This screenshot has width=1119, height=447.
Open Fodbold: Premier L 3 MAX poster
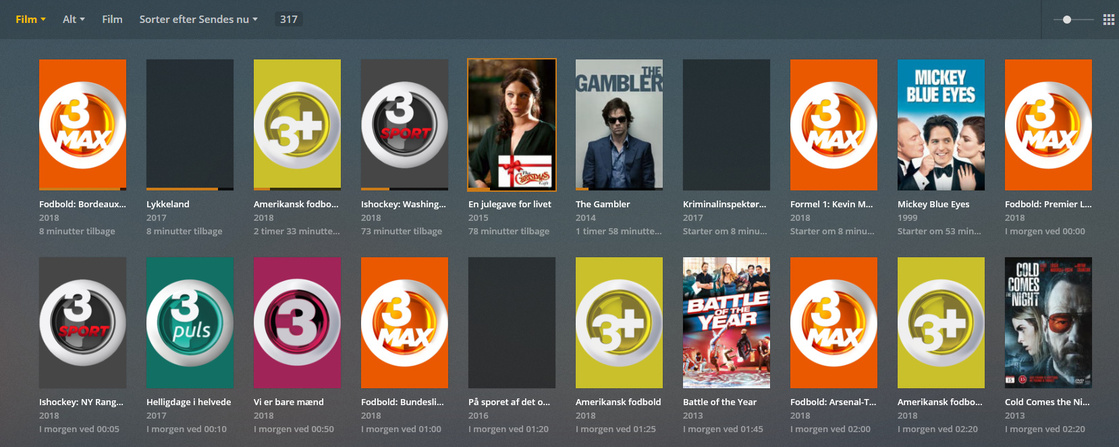(1048, 125)
